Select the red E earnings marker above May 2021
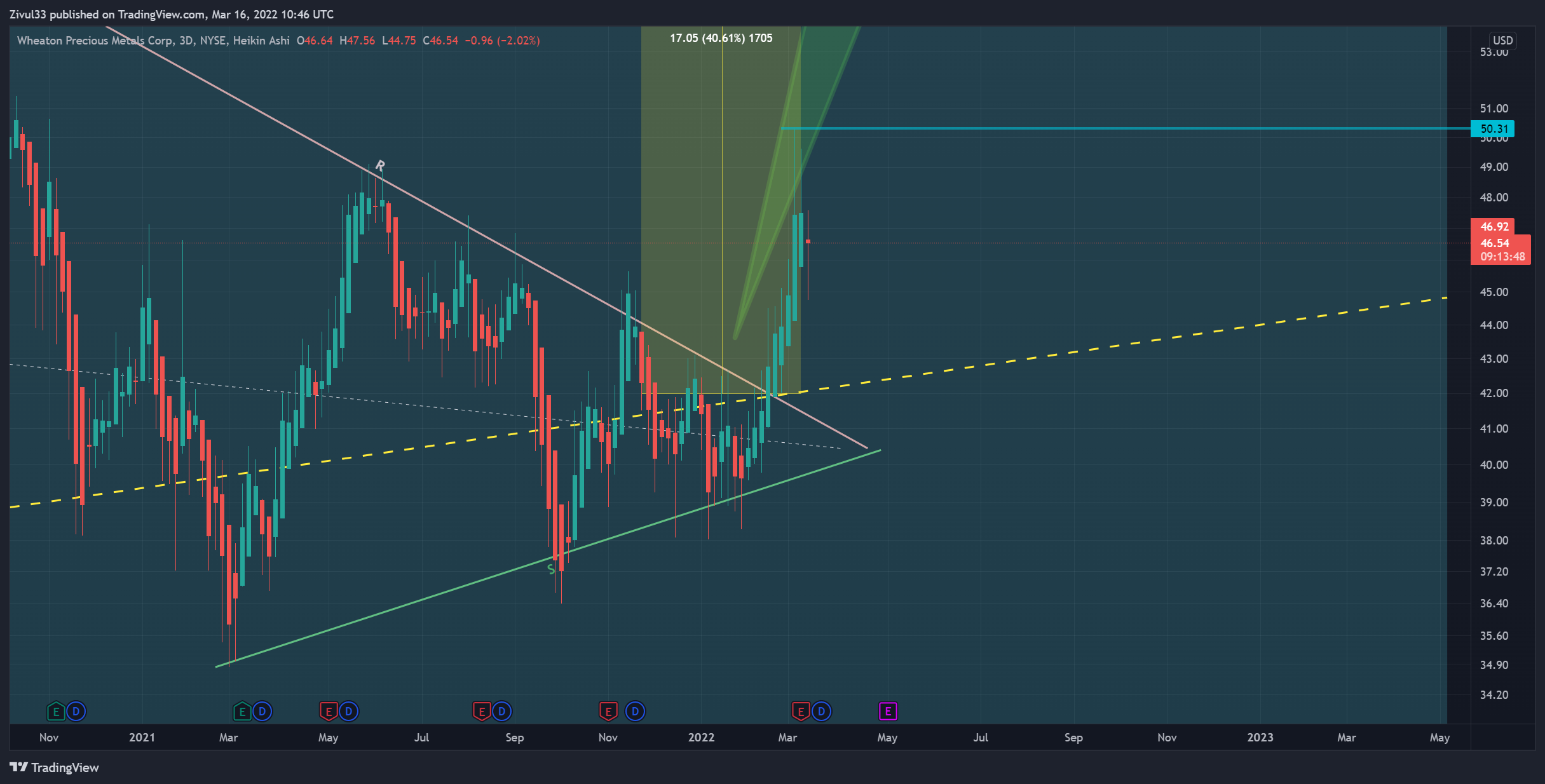 (x=328, y=712)
